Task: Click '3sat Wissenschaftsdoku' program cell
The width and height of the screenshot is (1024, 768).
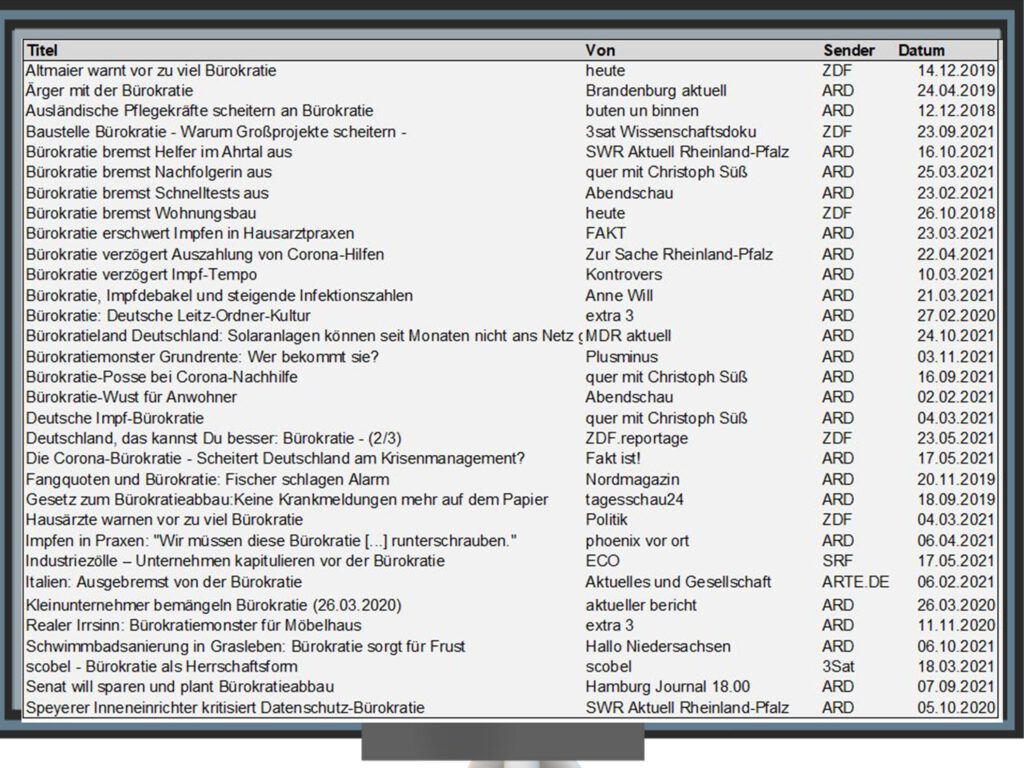Action: [671, 132]
